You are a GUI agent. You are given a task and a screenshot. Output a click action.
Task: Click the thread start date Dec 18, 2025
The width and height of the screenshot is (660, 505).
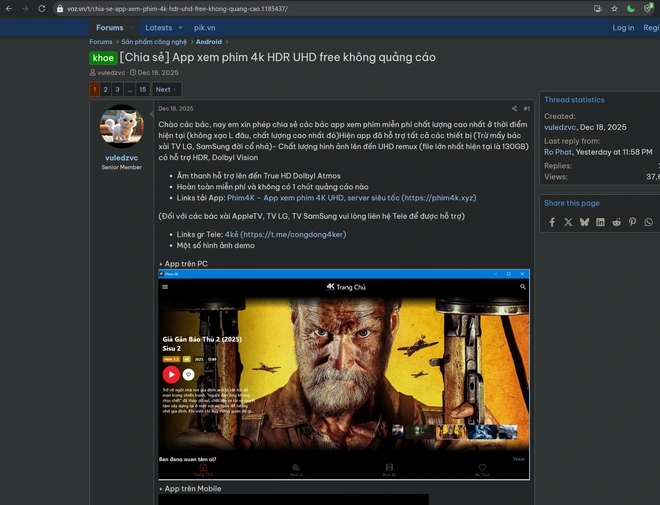(x=158, y=72)
